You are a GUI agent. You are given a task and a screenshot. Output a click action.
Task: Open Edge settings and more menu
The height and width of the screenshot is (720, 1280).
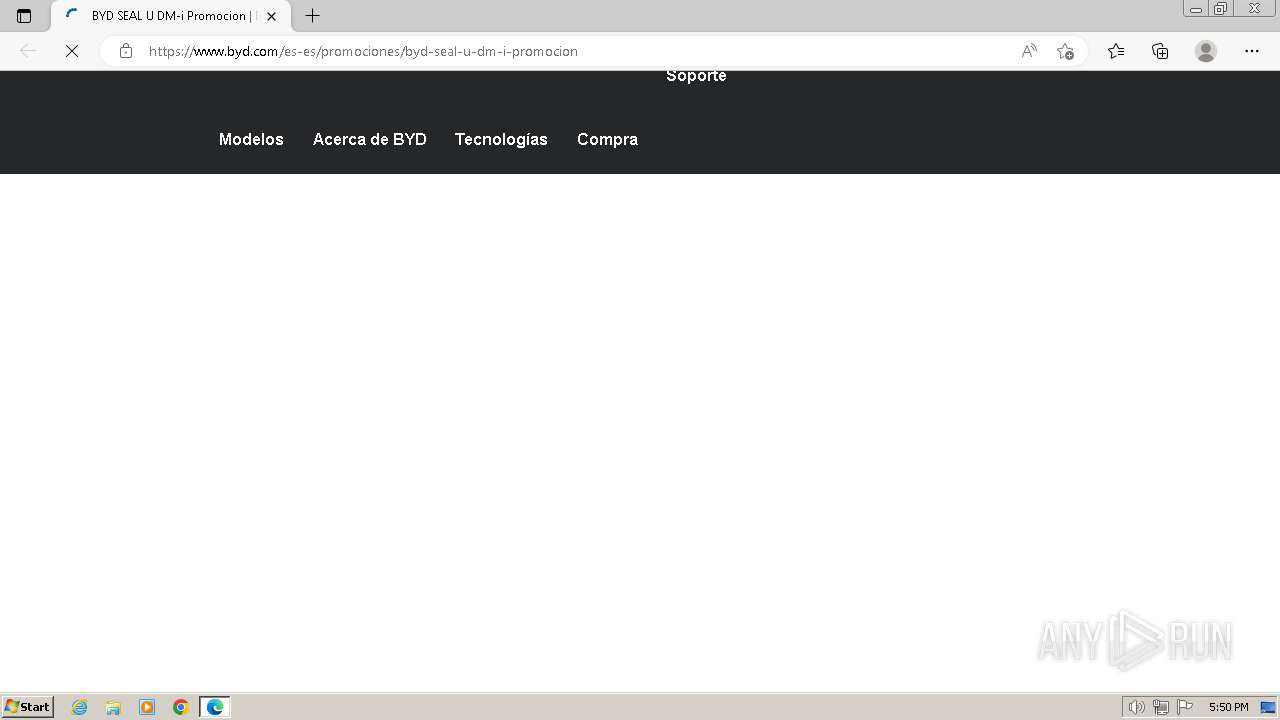[x=1252, y=51]
